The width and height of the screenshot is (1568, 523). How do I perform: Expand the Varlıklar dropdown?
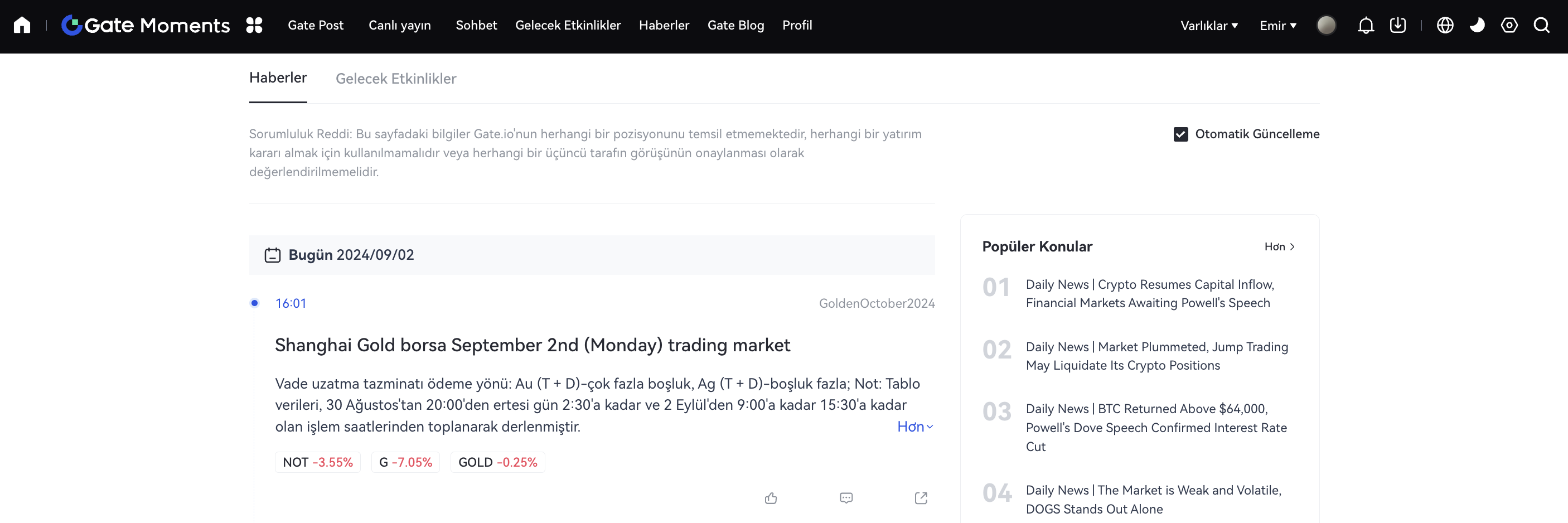(1209, 26)
